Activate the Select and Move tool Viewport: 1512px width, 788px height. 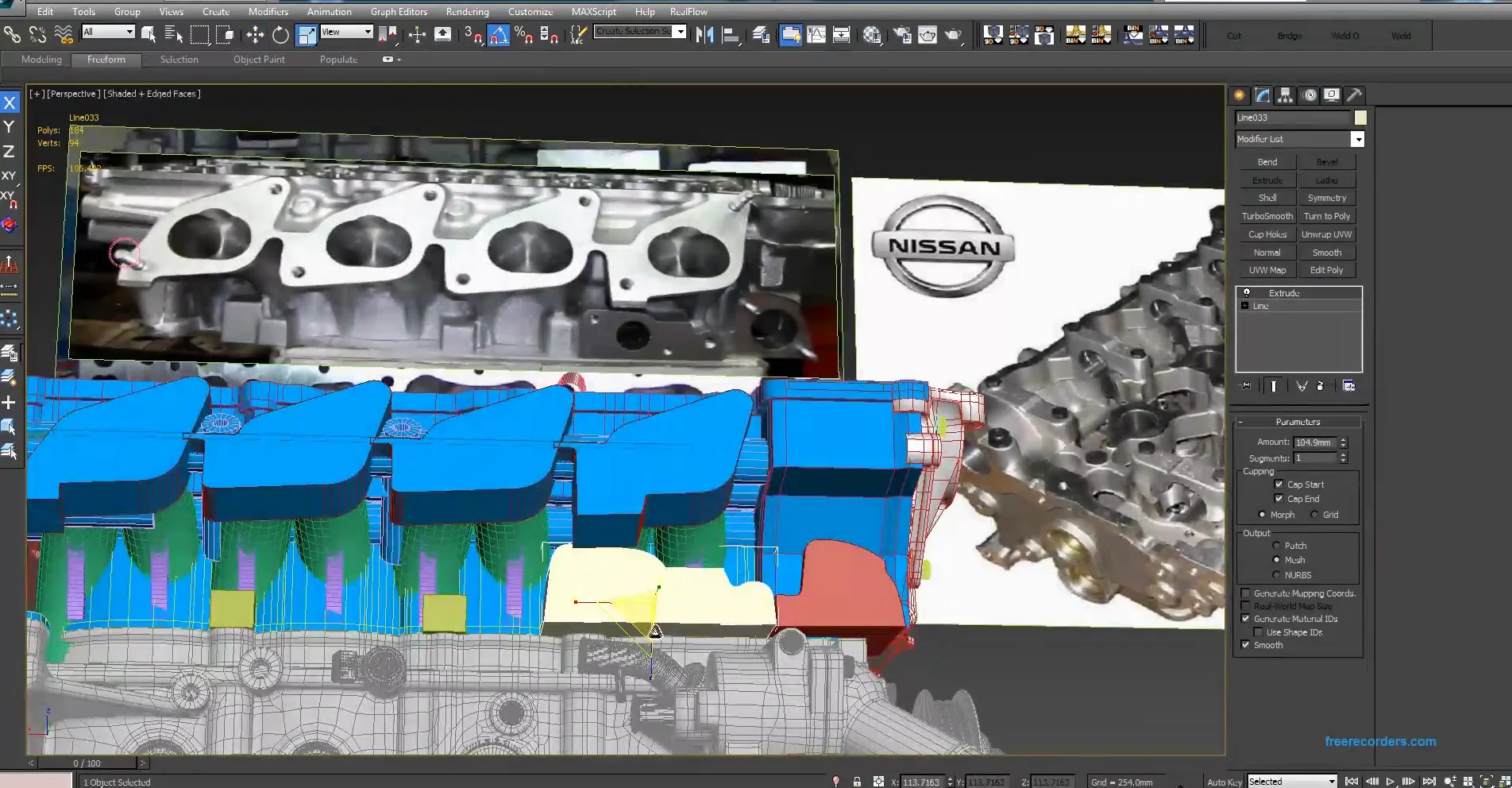[x=255, y=34]
